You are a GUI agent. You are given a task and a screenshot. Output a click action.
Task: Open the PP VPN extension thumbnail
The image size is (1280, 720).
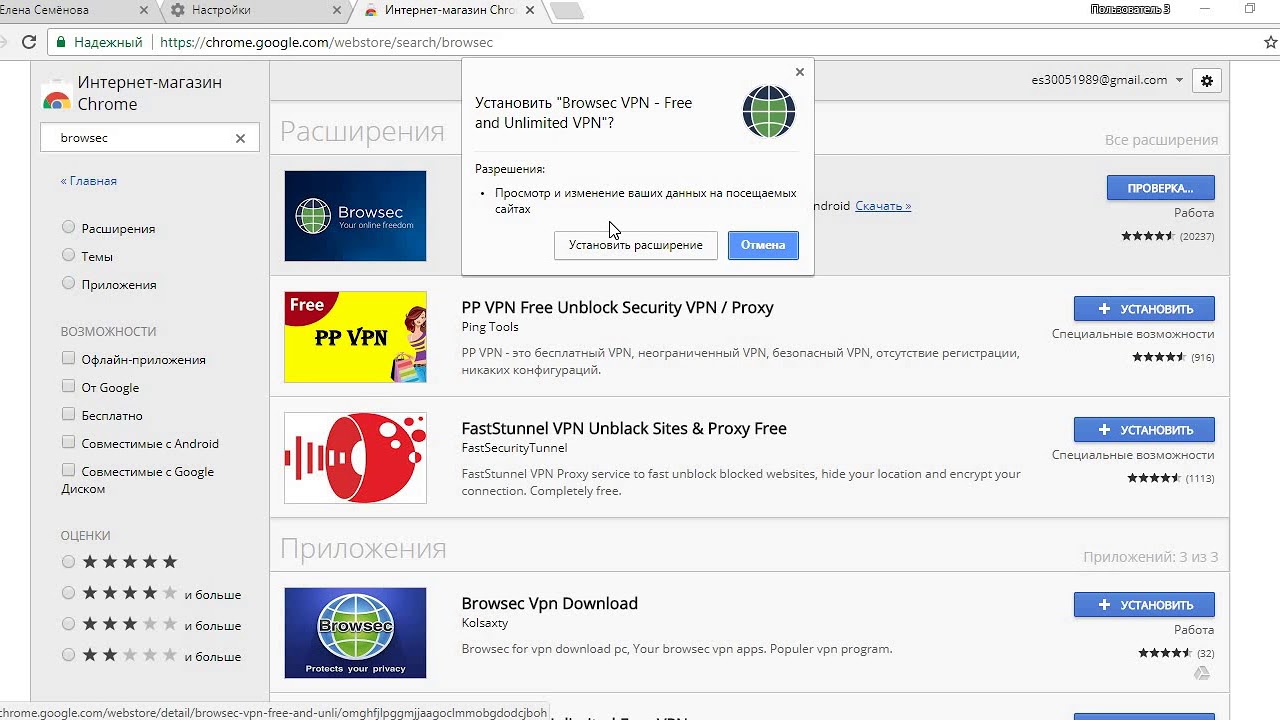(355, 337)
